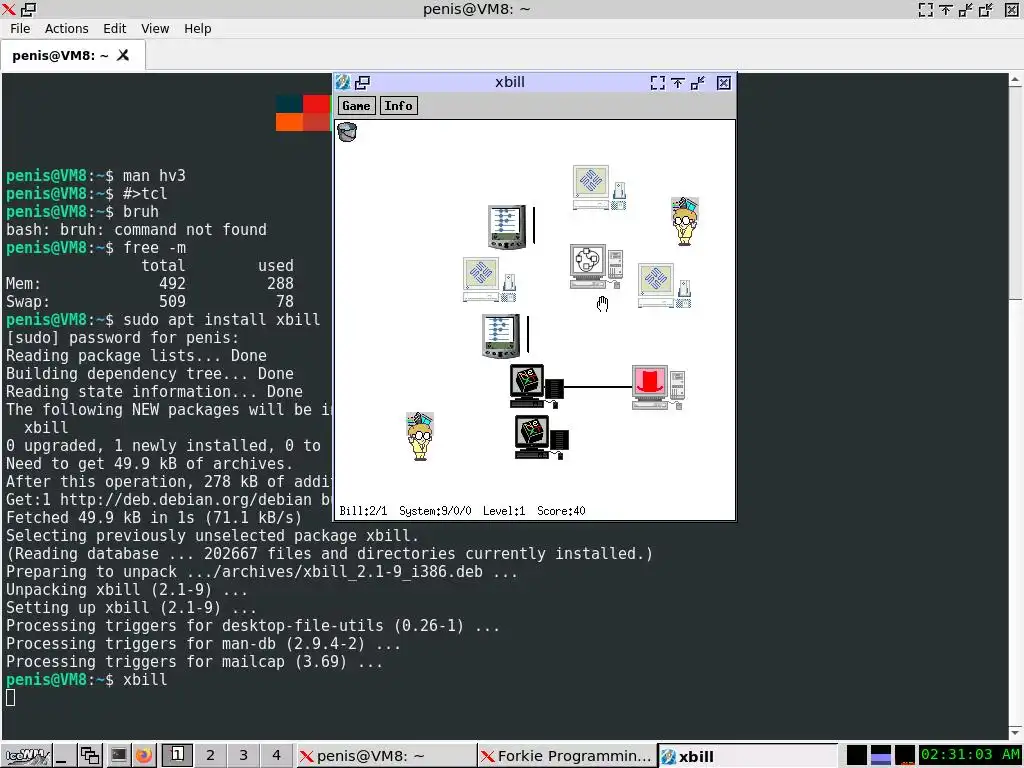1024x768 pixels.
Task: Click the Score:40 status text
Action: (561, 511)
